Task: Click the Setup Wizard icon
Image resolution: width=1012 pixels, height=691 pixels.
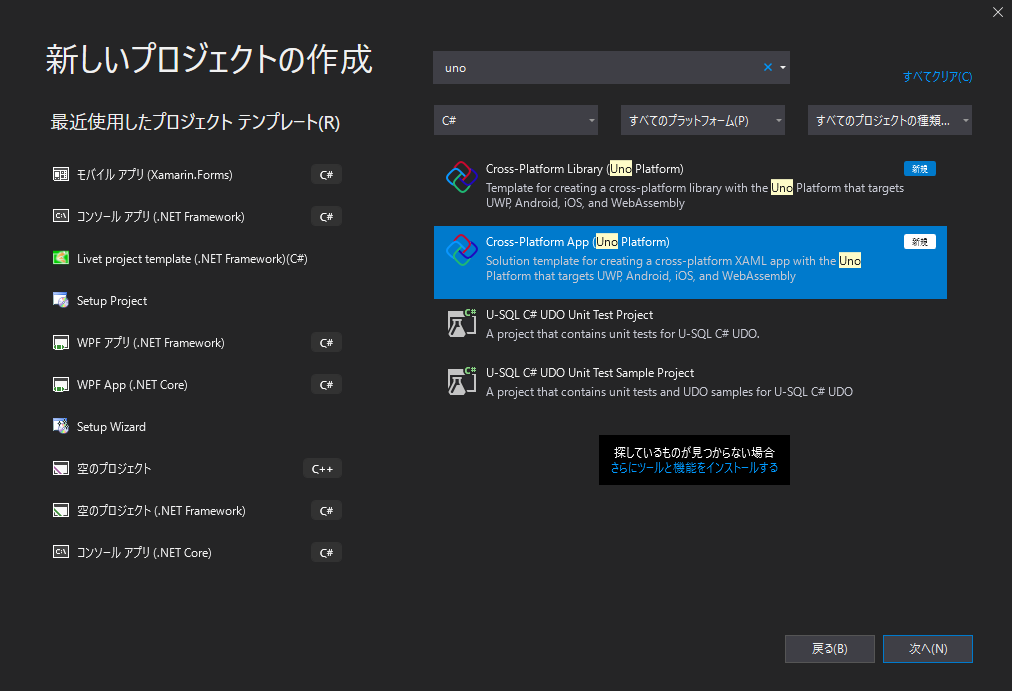Action: (x=61, y=426)
